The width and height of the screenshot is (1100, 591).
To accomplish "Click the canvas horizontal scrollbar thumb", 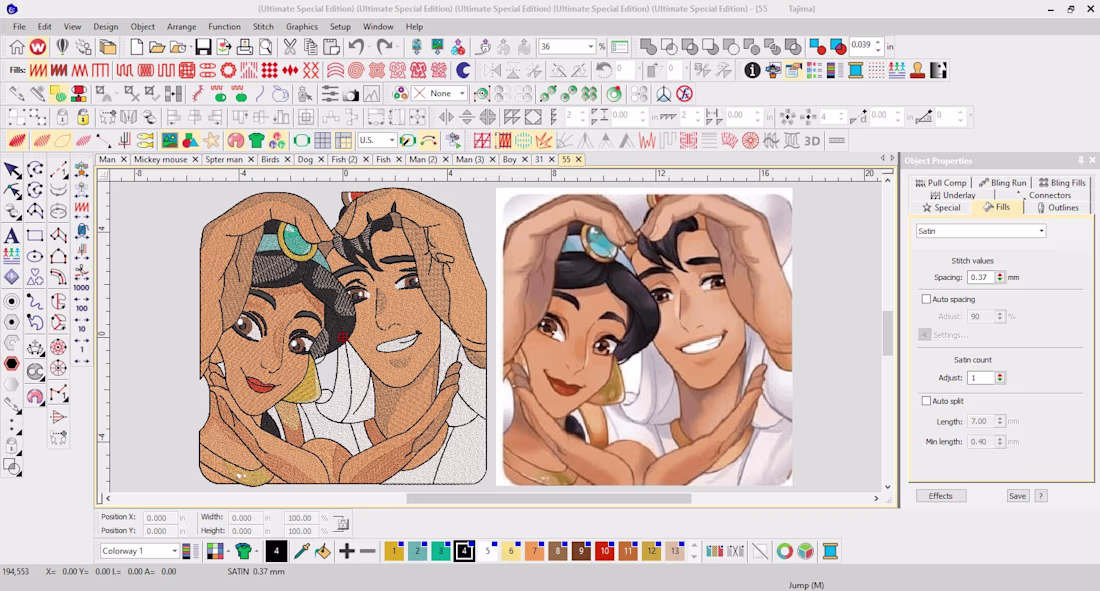I will click(x=549, y=498).
